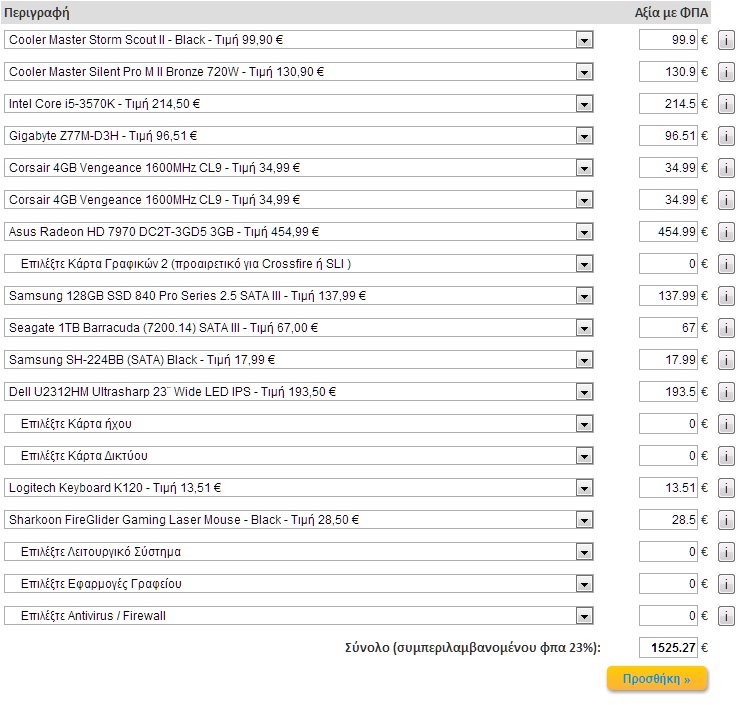749x705 pixels.
Task: Click info icon for Antivirus / Firewall row
Action: (x=726, y=616)
